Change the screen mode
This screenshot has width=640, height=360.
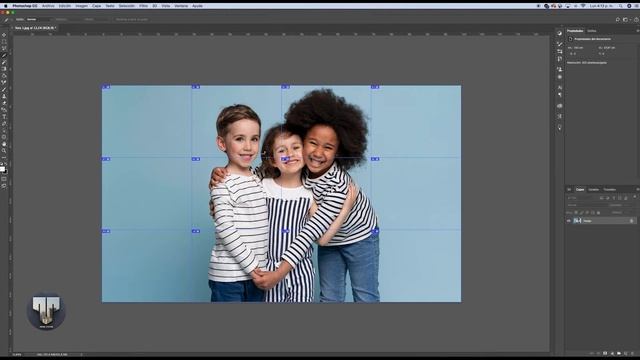tap(4, 186)
